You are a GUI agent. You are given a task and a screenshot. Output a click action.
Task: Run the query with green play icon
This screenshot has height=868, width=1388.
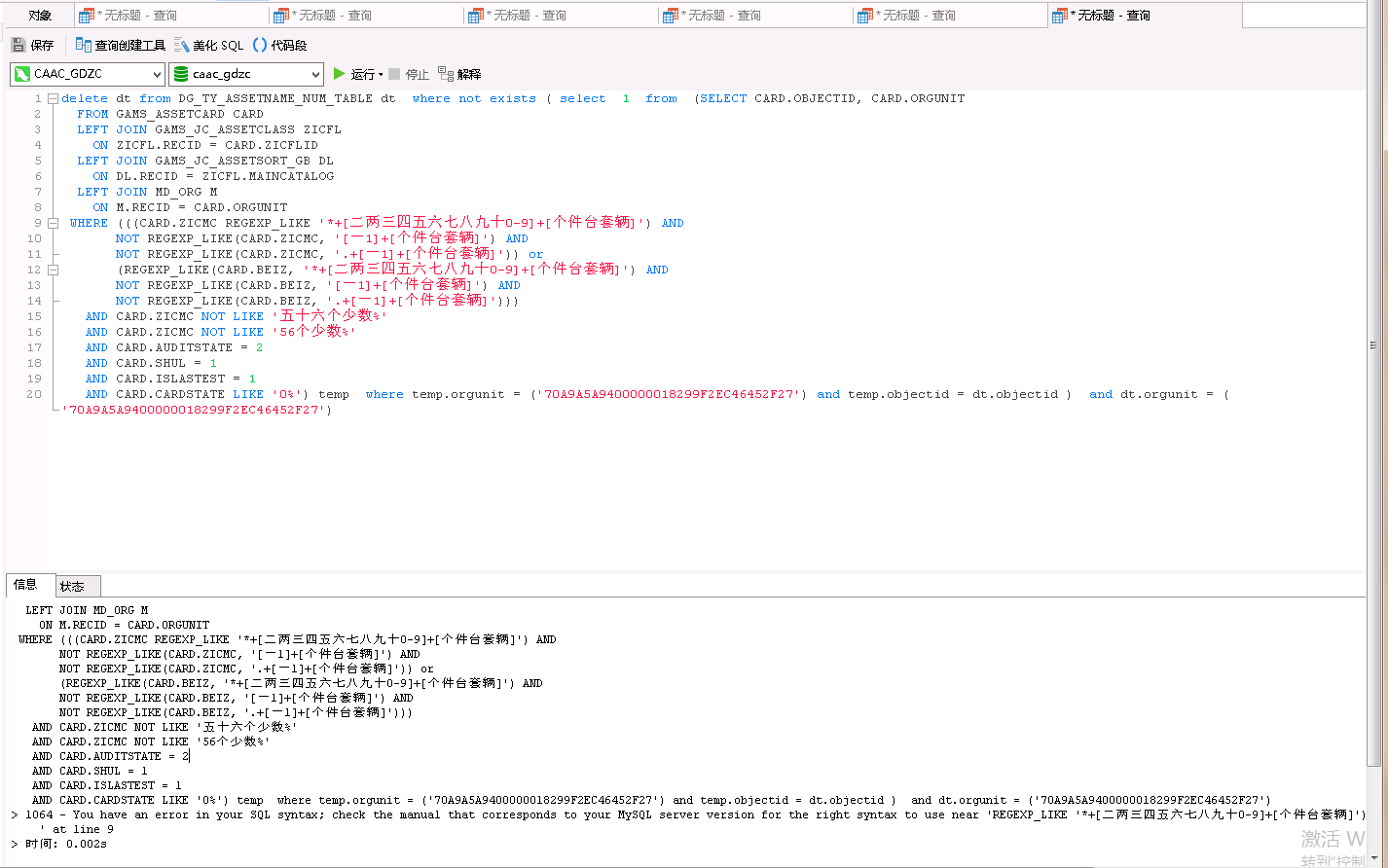pos(340,74)
